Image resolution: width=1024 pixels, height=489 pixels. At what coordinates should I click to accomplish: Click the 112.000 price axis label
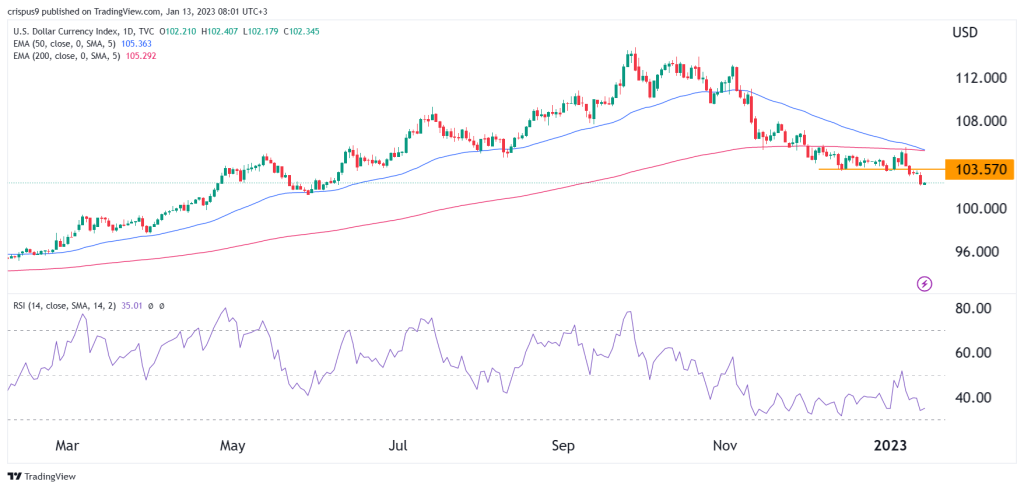click(x=981, y=78)
